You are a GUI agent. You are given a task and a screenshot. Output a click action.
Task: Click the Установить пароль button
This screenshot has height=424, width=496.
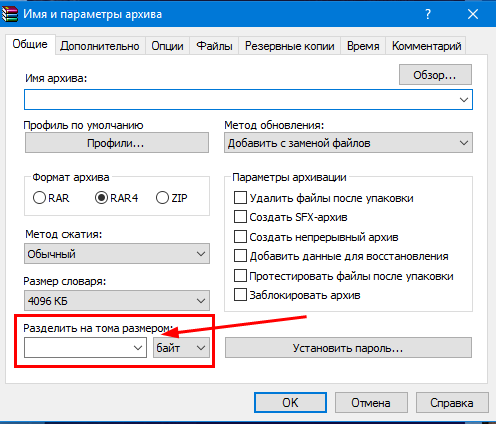click(x=348, y=348)
